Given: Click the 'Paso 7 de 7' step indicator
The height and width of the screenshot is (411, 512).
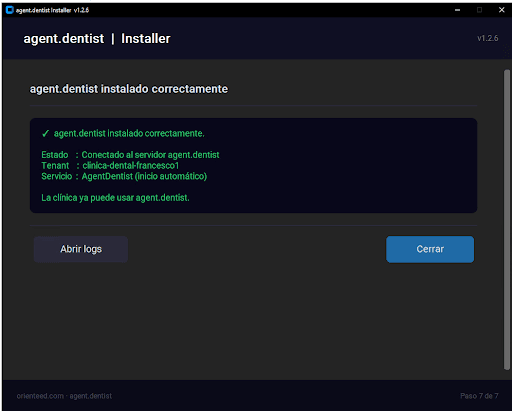Looking at the screenshot, I should [479, 396].
